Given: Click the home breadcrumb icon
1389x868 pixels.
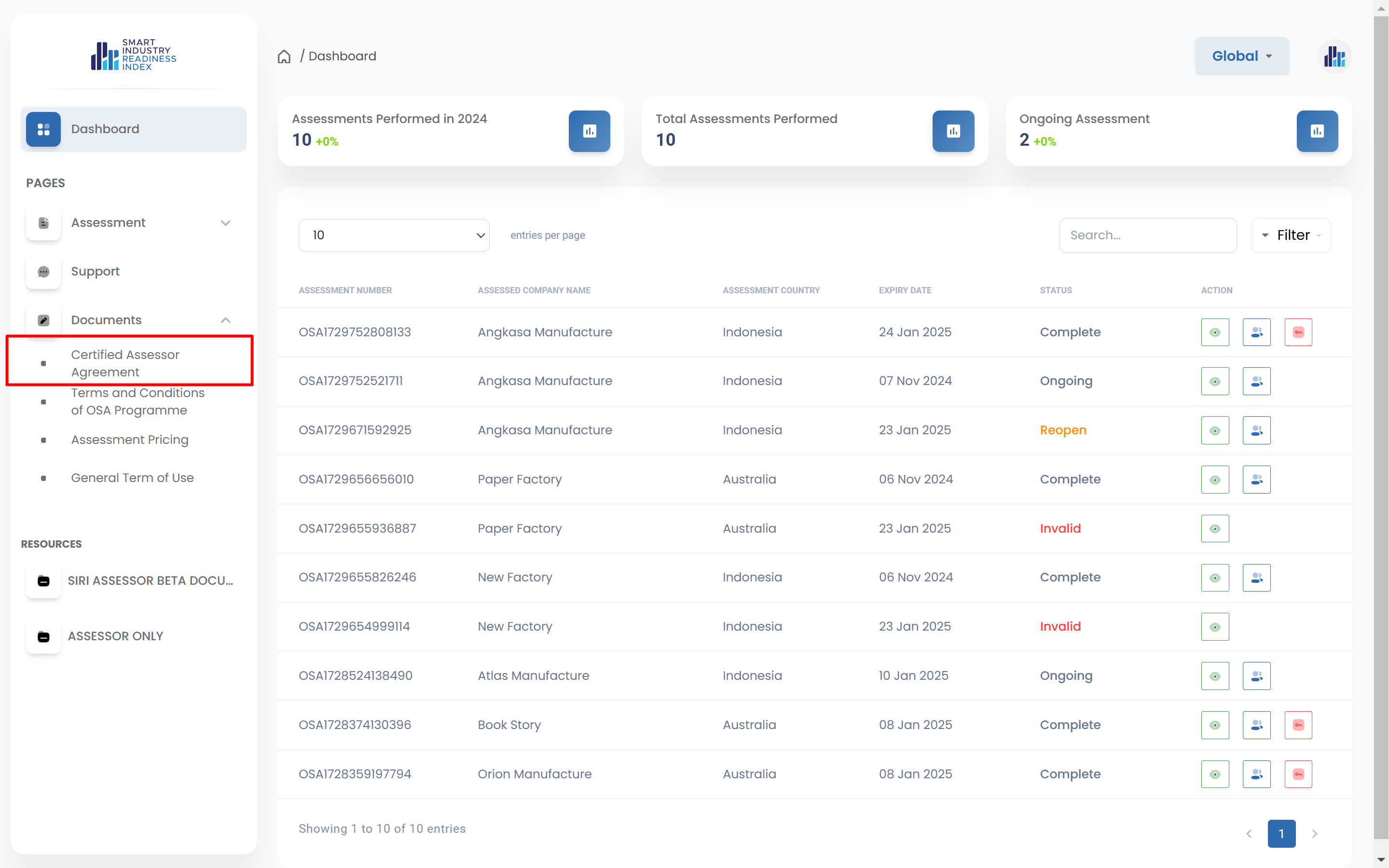Looking at the screenshot, I should [284, 56].
